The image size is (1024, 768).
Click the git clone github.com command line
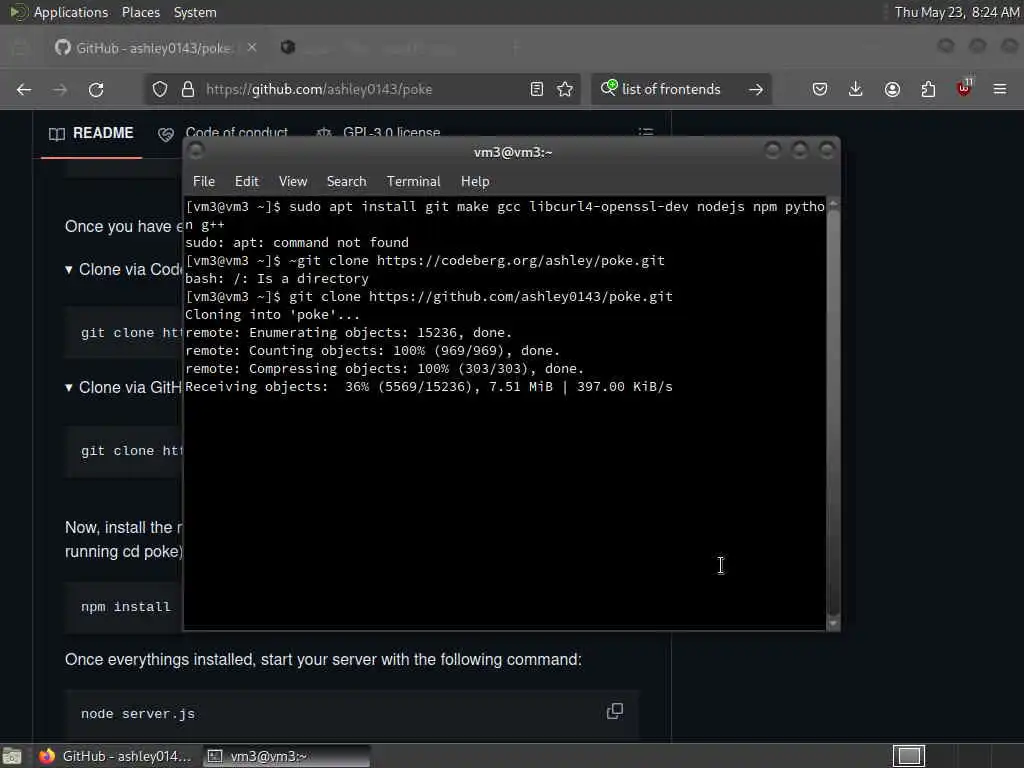click(x=428, y=296)
